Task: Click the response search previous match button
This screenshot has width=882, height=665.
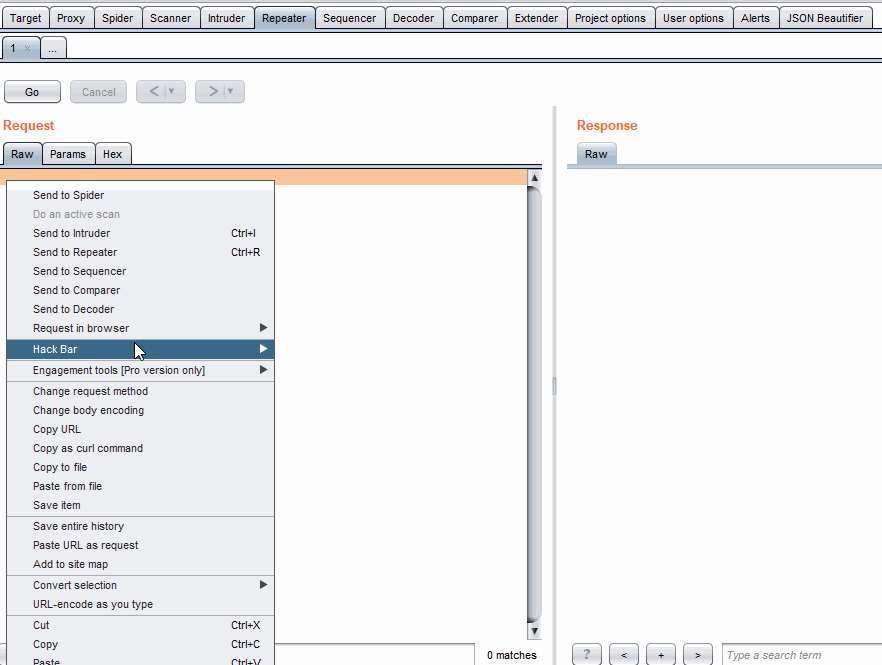Action: [x=623, y=655]
